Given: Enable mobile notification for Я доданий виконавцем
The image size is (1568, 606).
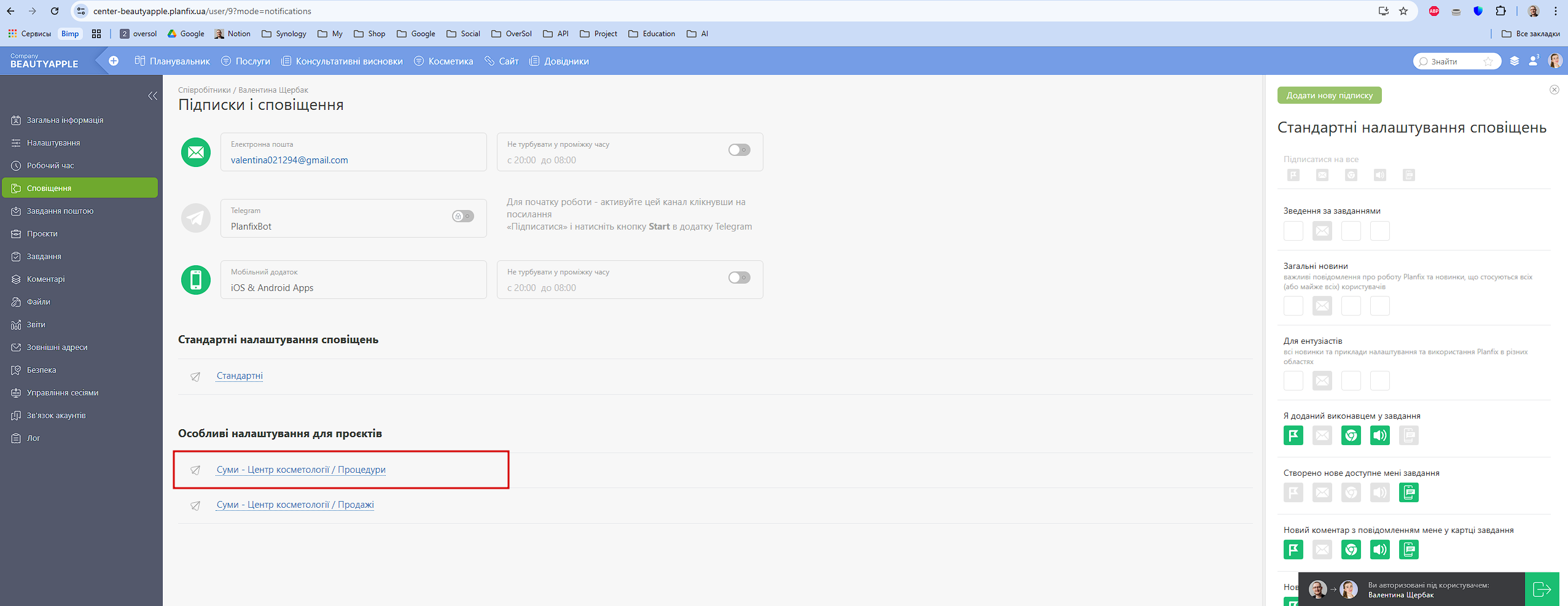Looking at the screenshot, I should pyautogui.click(x=1409, y=435).
